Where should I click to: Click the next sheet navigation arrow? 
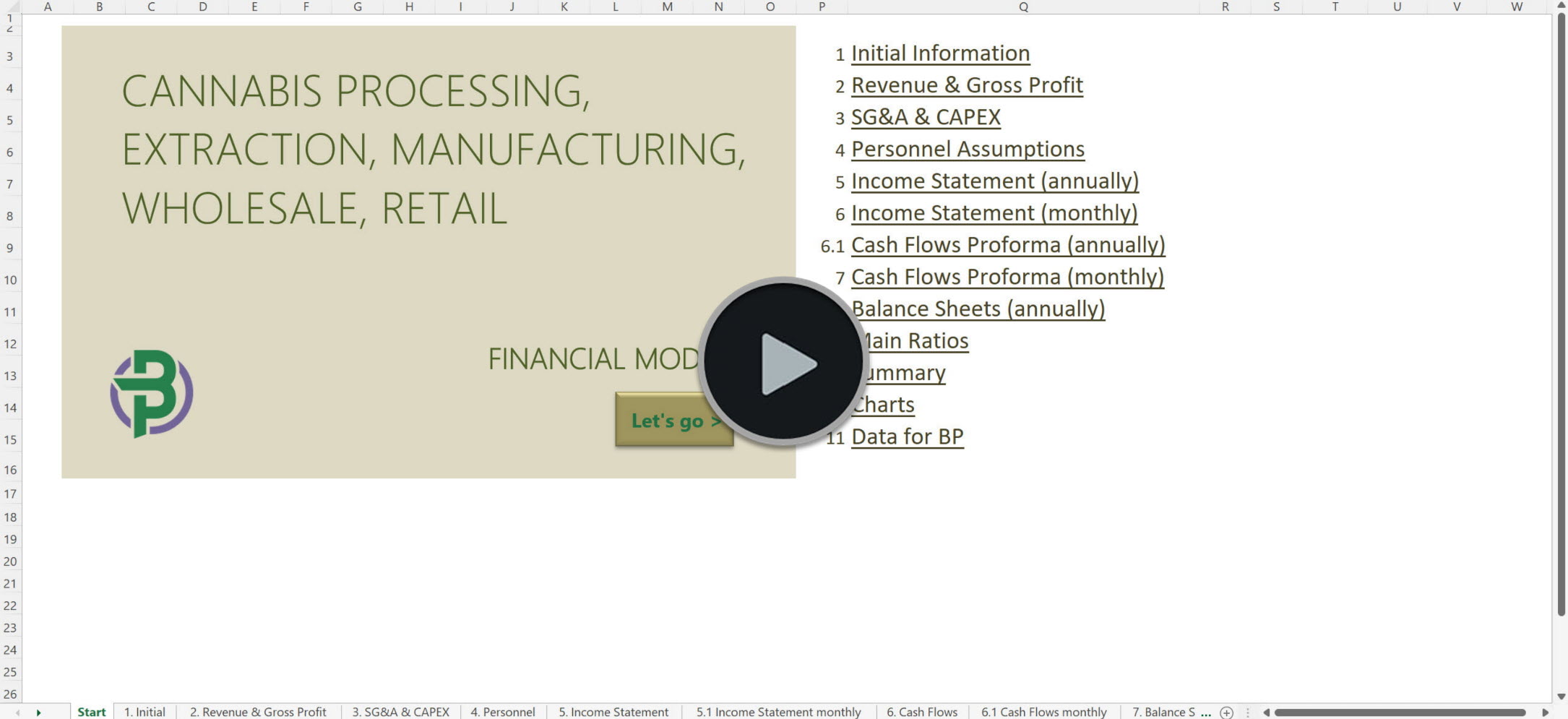tap(40, 712)
